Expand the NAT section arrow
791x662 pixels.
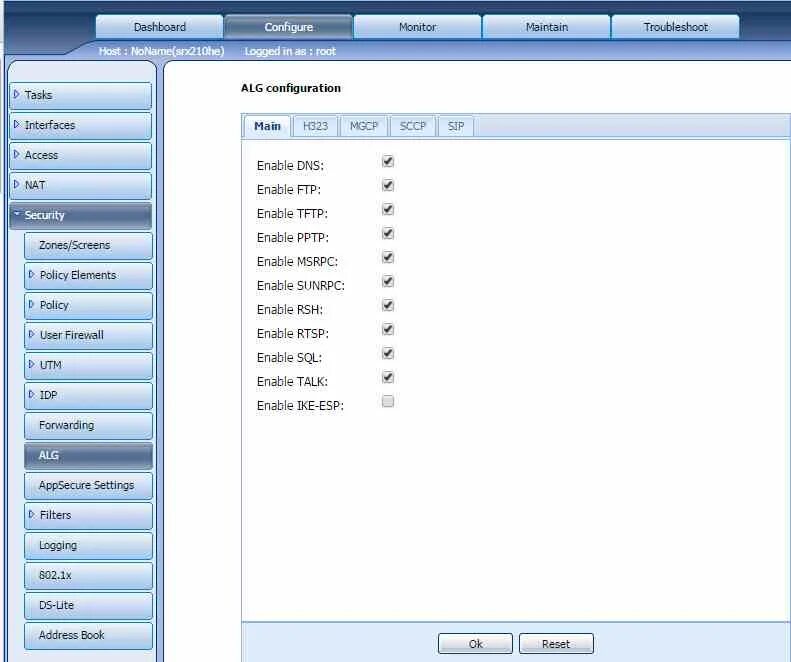17,184
